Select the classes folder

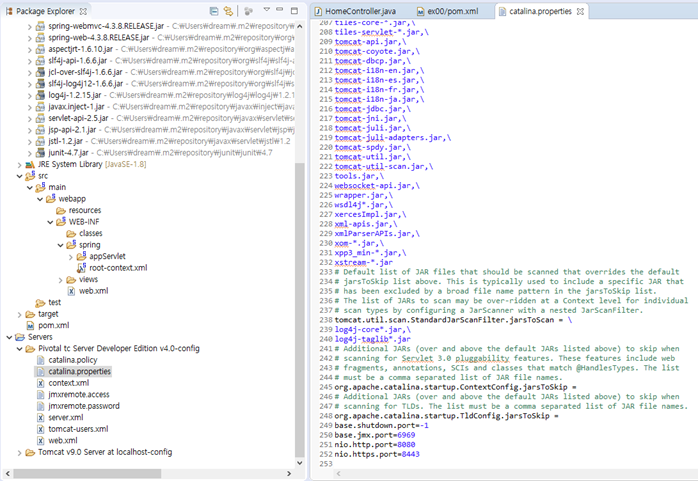pos(84,233)
